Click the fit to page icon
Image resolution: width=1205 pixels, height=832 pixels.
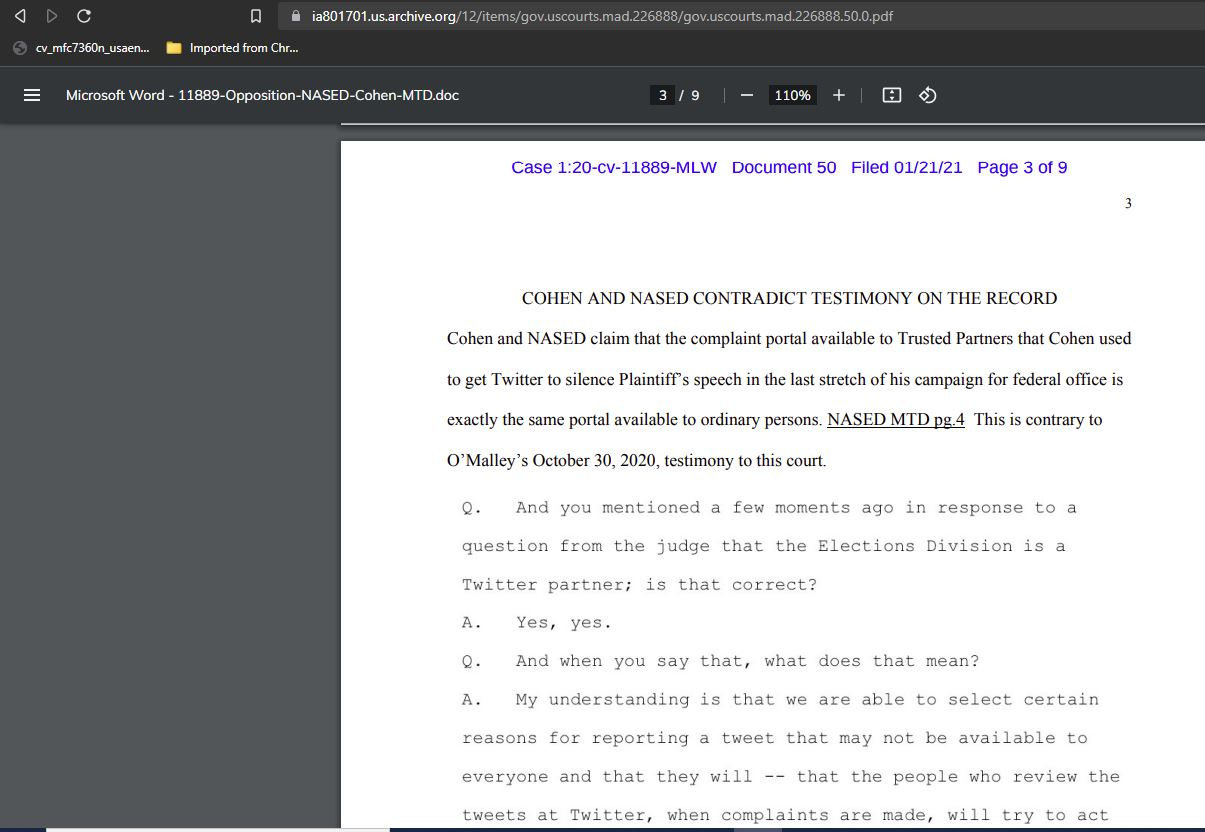(892, 96)
